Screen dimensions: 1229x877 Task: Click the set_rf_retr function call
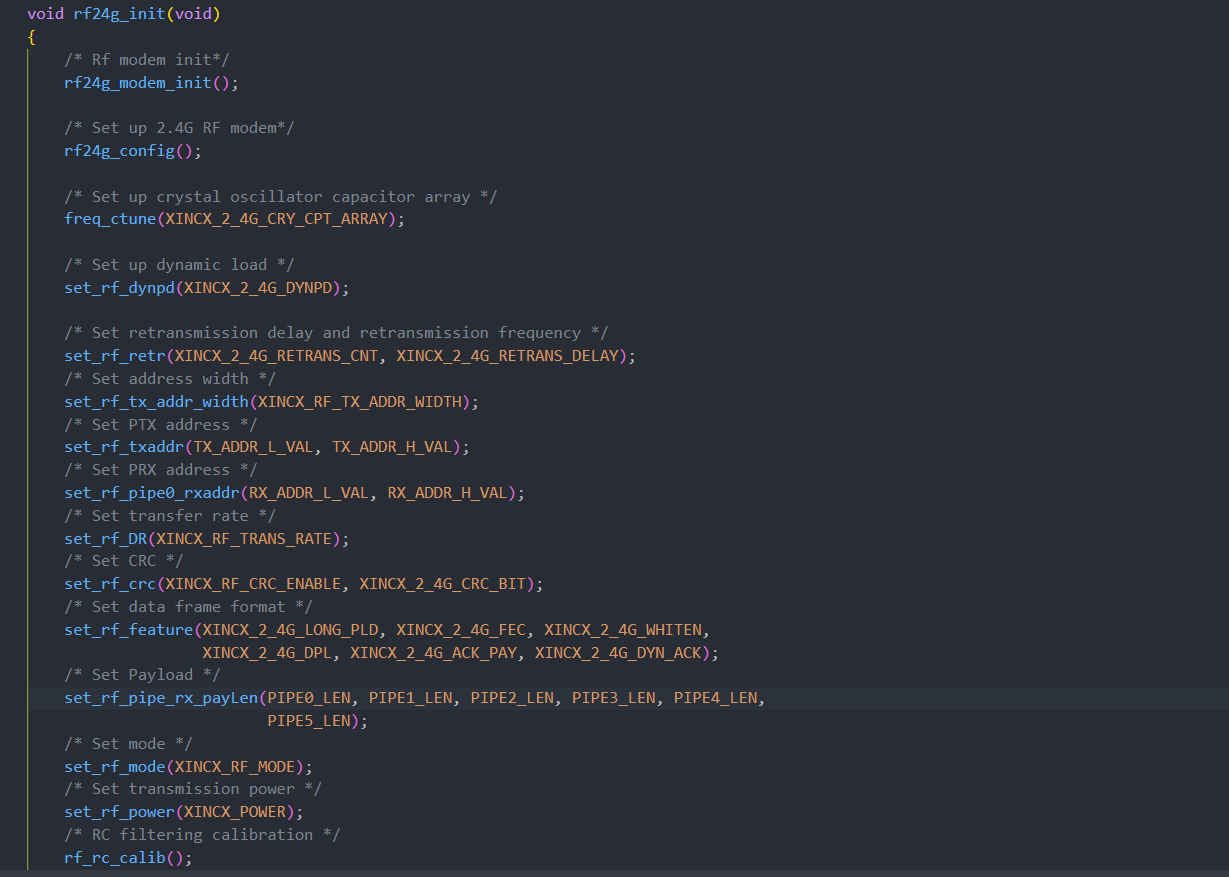[115, 356]
